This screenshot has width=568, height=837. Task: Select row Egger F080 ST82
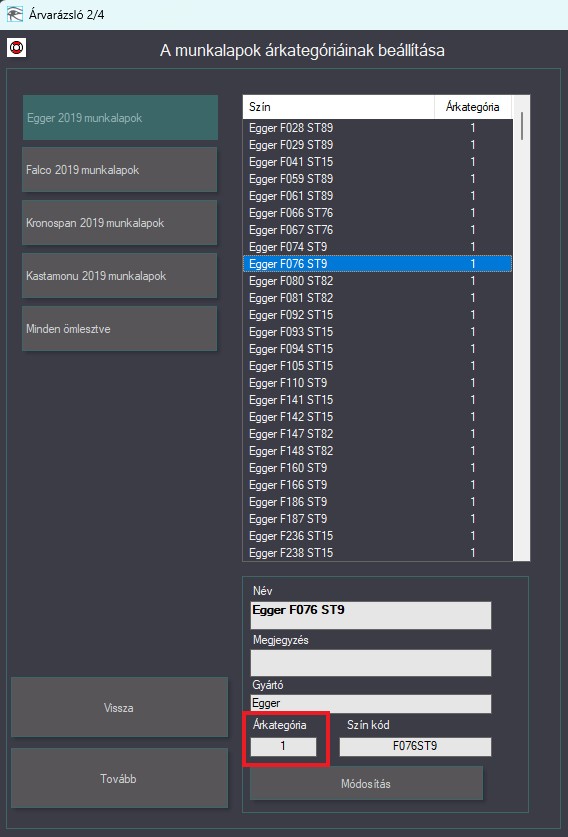click(377, 281)
